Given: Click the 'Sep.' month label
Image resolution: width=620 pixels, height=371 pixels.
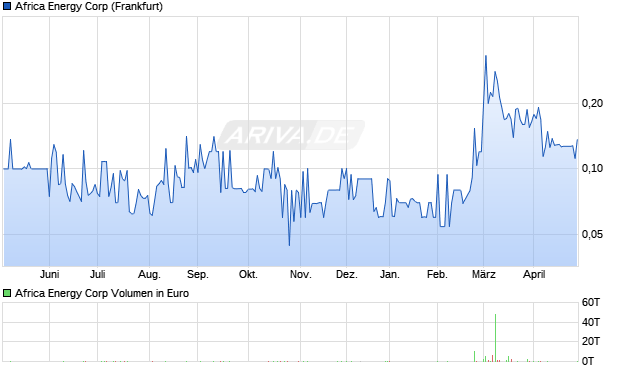Looking at the screenshot, I should click(197, 274).
